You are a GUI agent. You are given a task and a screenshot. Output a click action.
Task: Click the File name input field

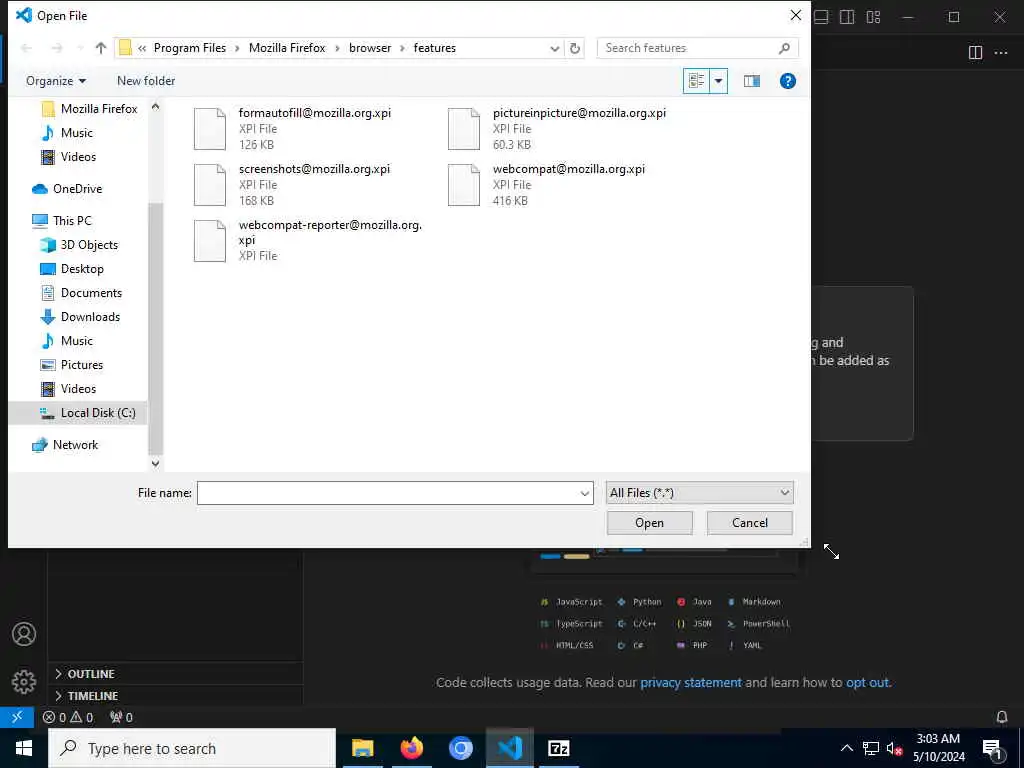coord(387,493)
